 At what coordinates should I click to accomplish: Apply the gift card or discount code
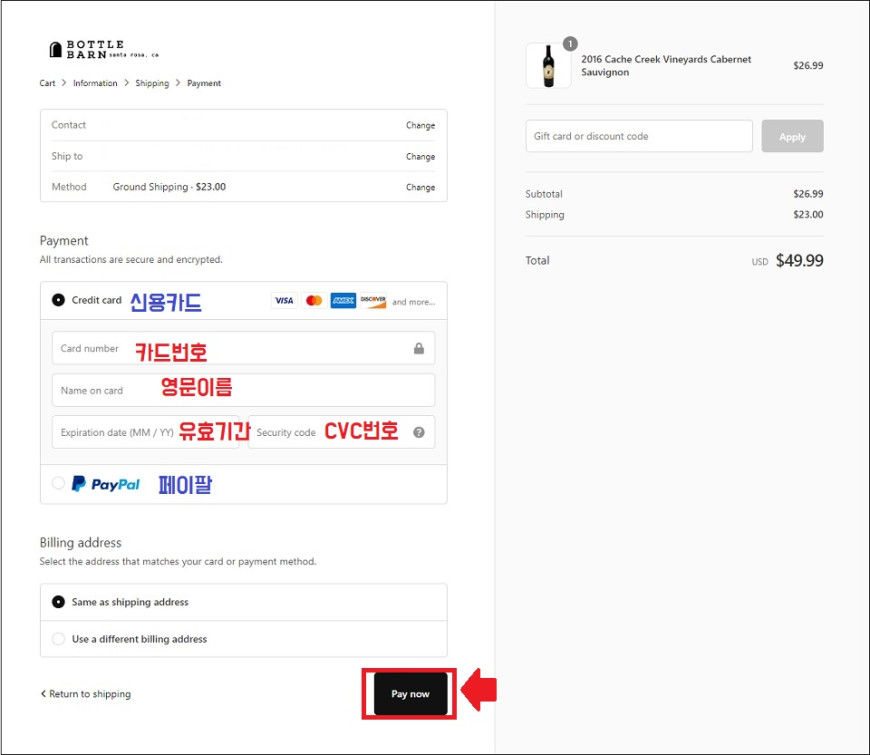click(x=792, y=136)
